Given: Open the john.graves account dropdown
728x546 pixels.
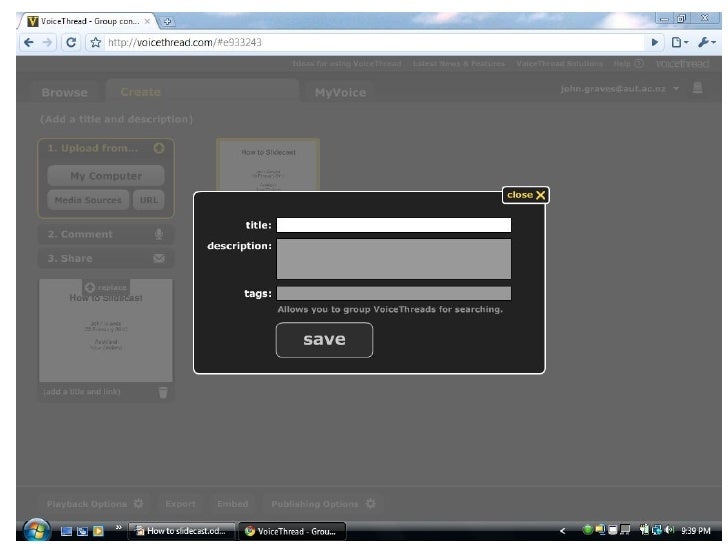Looking at the screenshot, I should tap(619, 89).
